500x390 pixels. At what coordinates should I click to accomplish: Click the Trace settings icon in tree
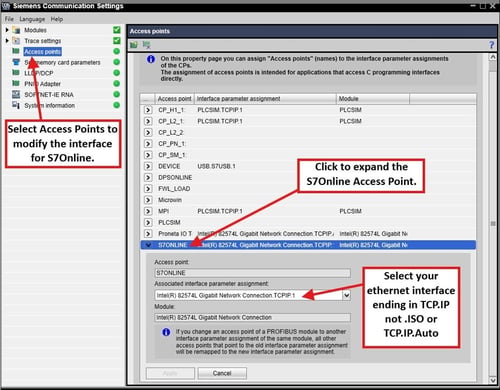coord(16,41)
